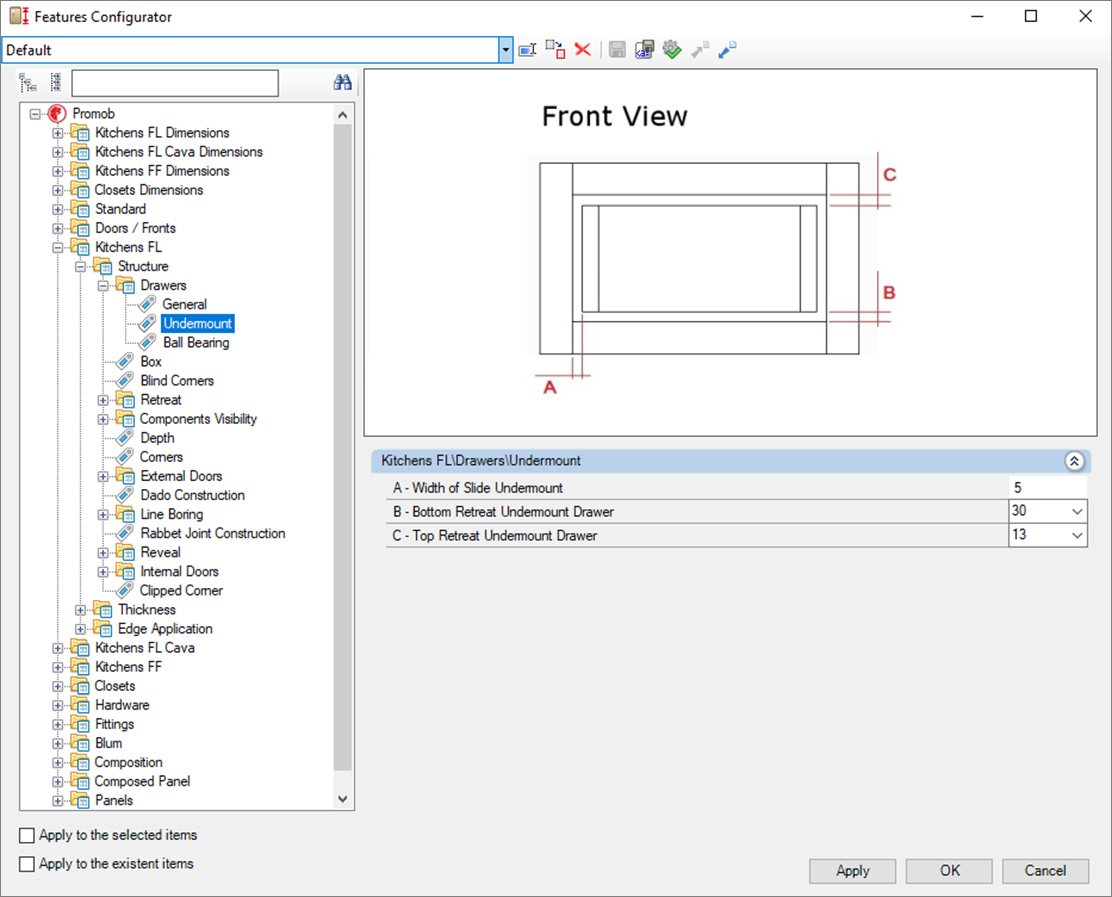The width and height of the screenshot is (1112, 897).
Task: Click the rename configuration icon in toolbar
Action: [528, 50]
